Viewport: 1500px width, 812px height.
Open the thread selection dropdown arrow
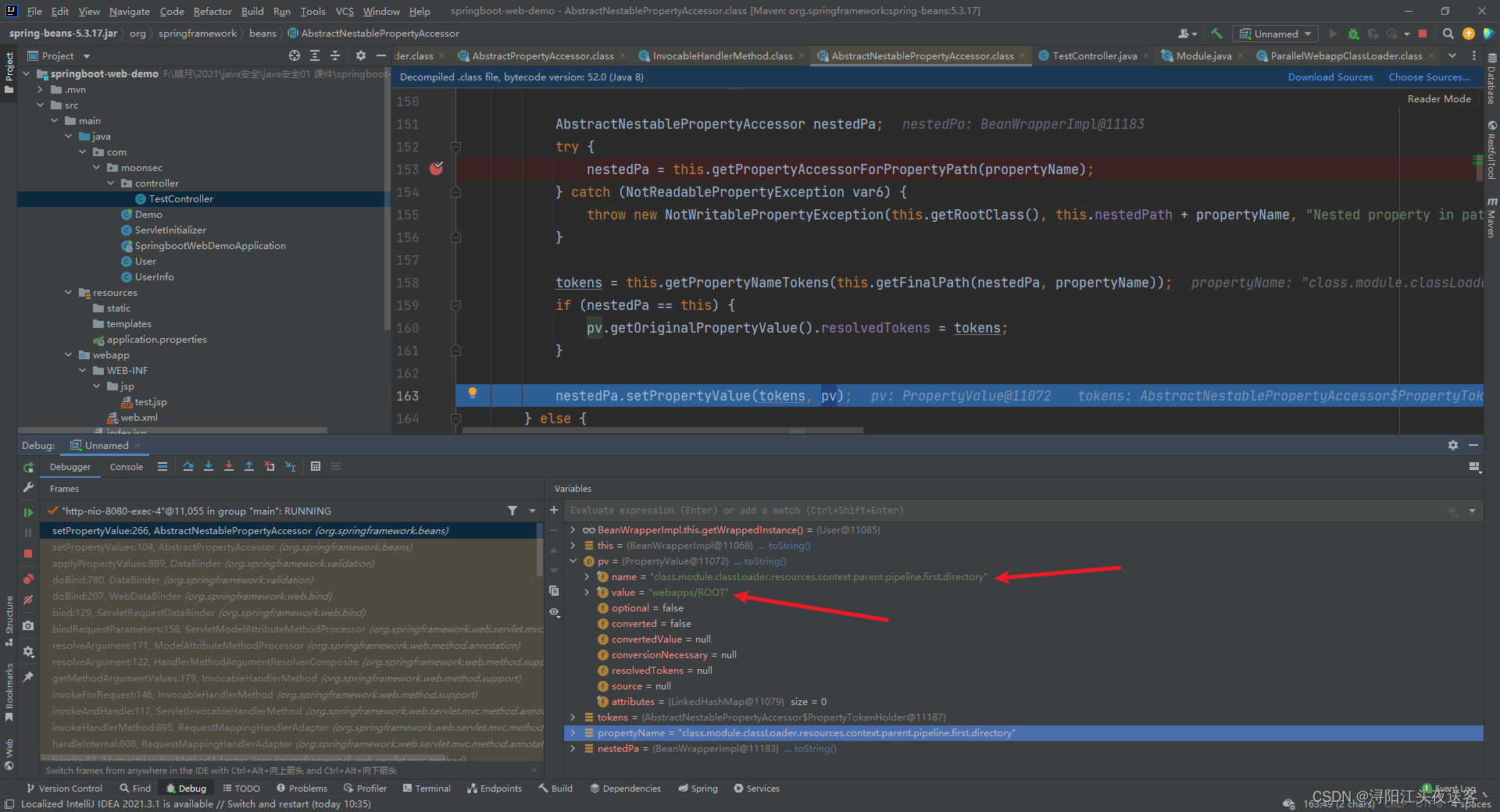533,511
